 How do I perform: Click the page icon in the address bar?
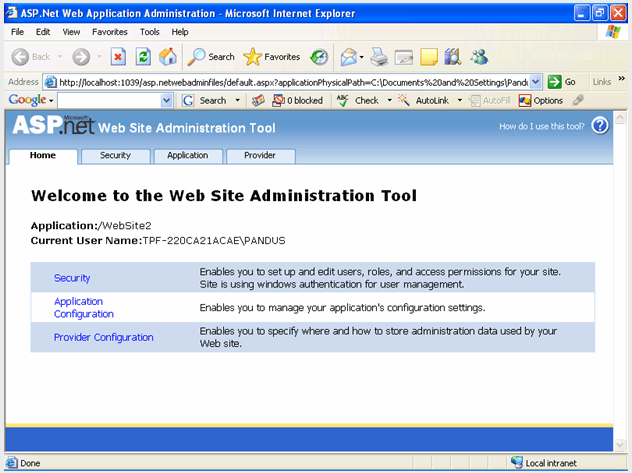click(x=50, y=82)
